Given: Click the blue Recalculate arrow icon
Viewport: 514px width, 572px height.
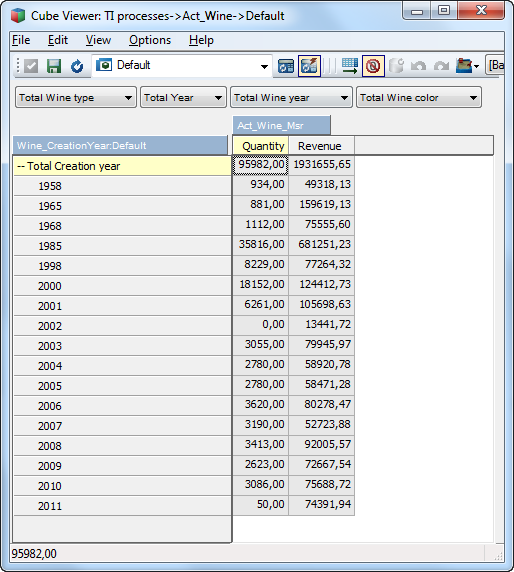Looking at the screenshot, I should (x=77, y=66).
